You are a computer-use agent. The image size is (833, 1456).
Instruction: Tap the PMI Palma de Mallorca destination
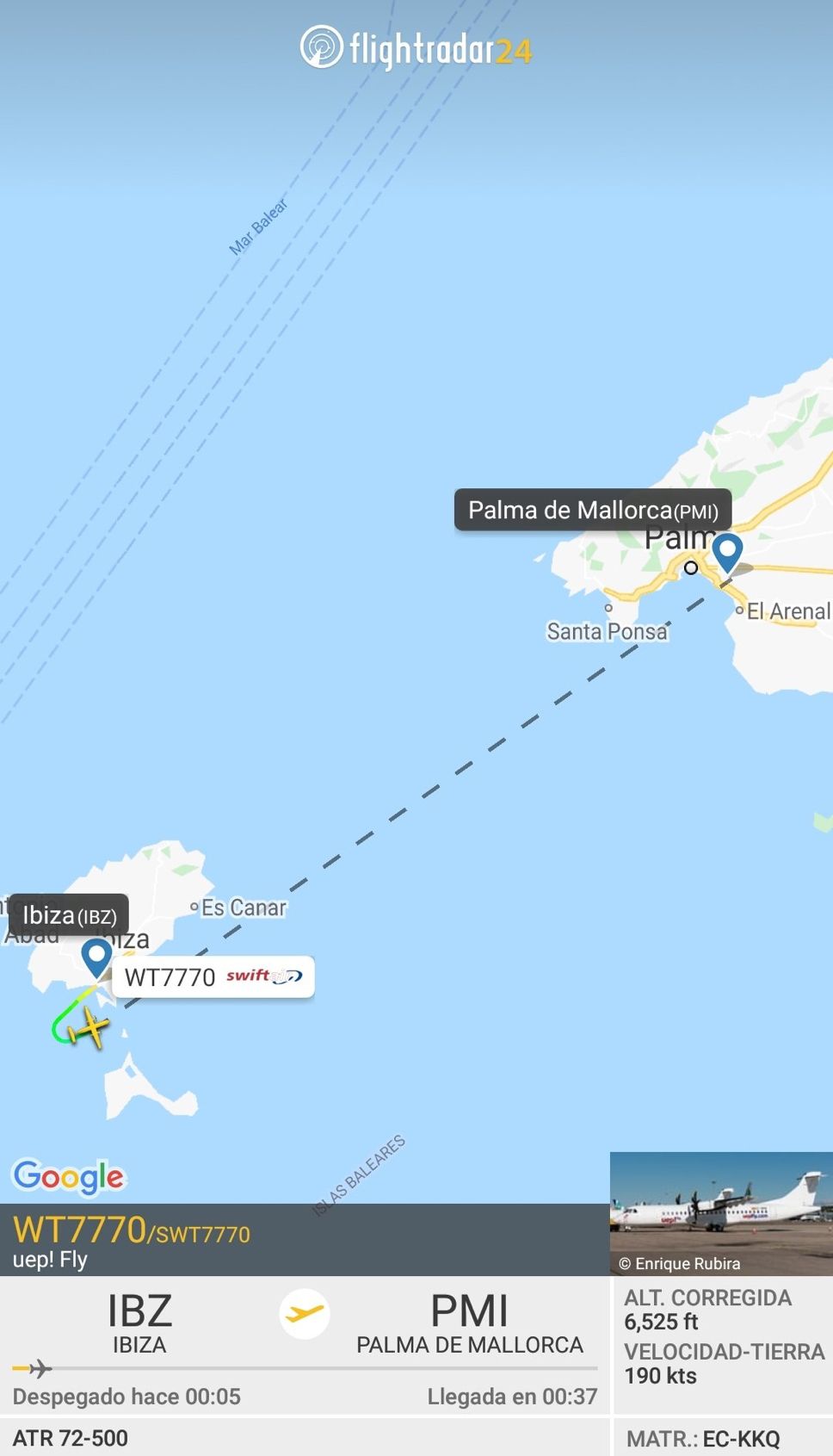click(470, 1323)
